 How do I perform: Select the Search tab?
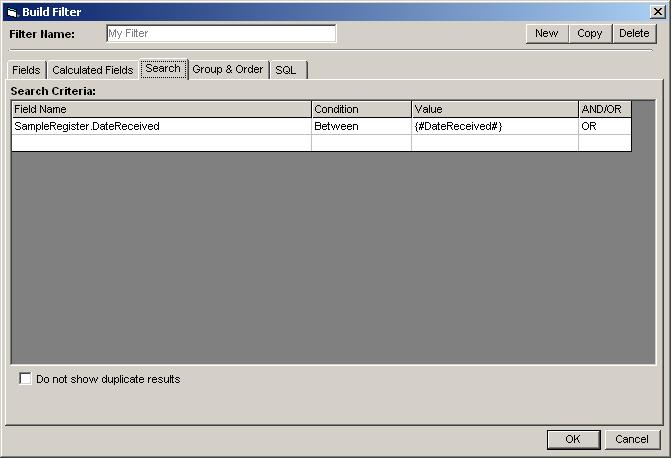tap(163, 69)
